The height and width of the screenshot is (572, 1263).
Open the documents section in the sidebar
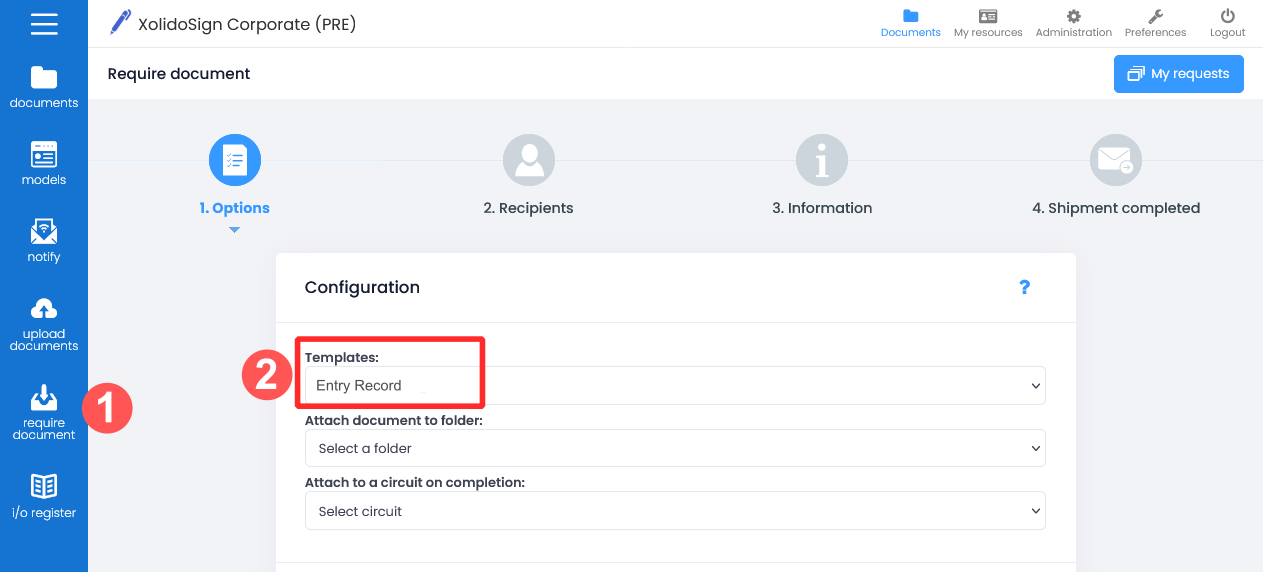click(x=44, y=87)
